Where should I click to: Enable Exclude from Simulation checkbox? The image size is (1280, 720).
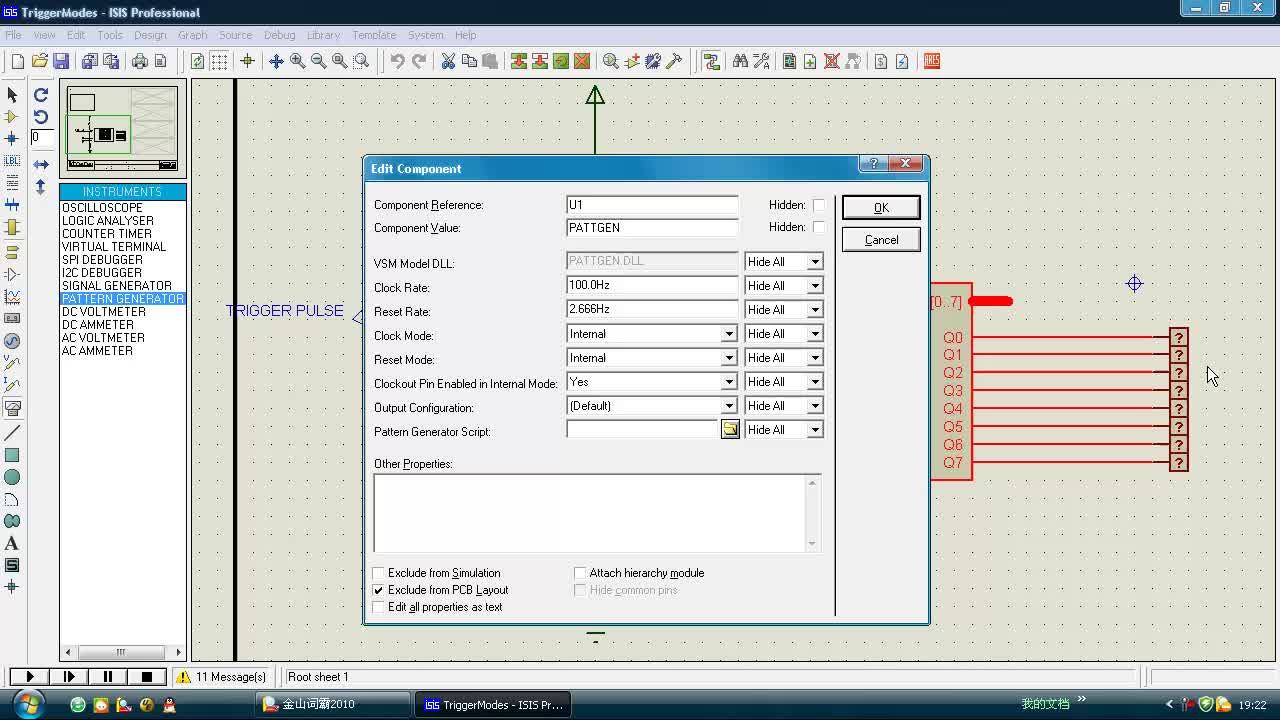point(379,573)
